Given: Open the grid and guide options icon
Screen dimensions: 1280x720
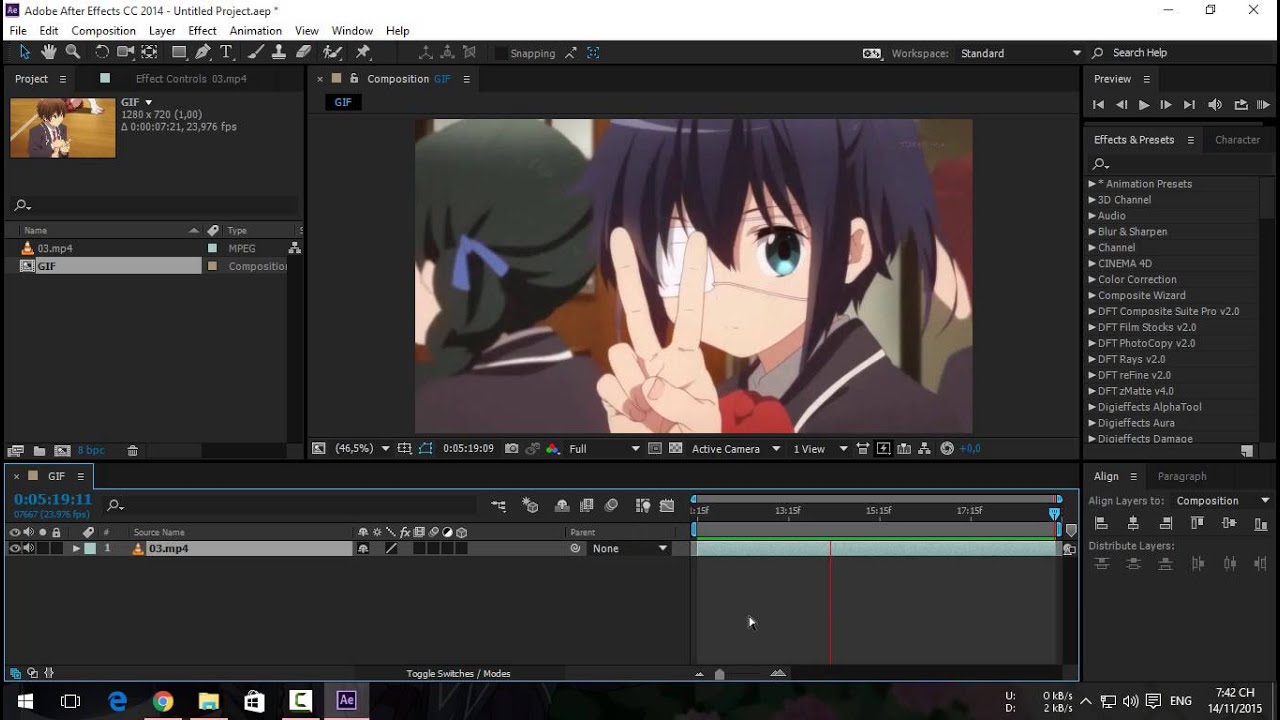Looking at the screenshot, I should click(x=405, y=449).
